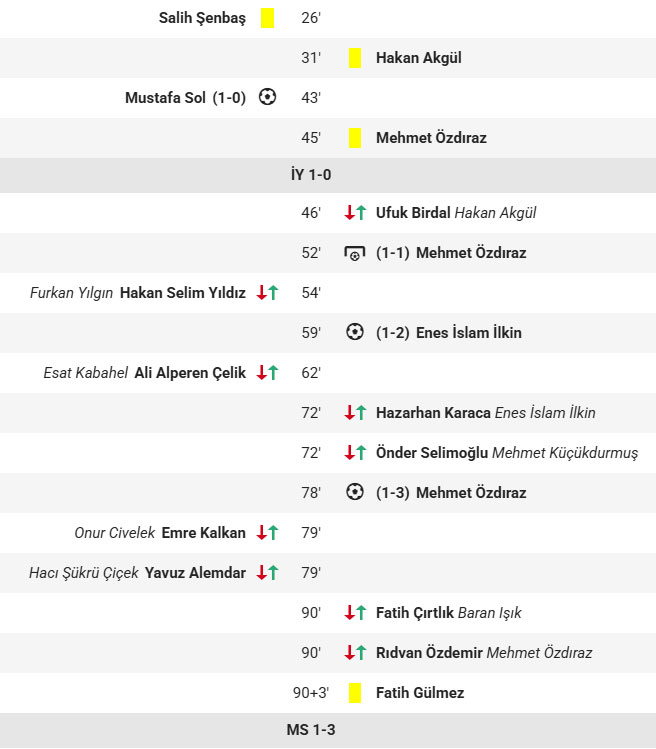
Task: Click the 78' goal ball icon
Action: [355, 492]
